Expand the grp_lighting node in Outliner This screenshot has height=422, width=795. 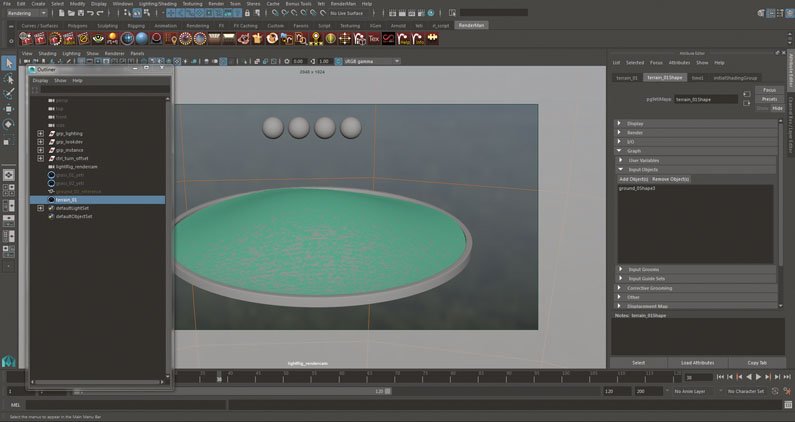click(41, 133)
